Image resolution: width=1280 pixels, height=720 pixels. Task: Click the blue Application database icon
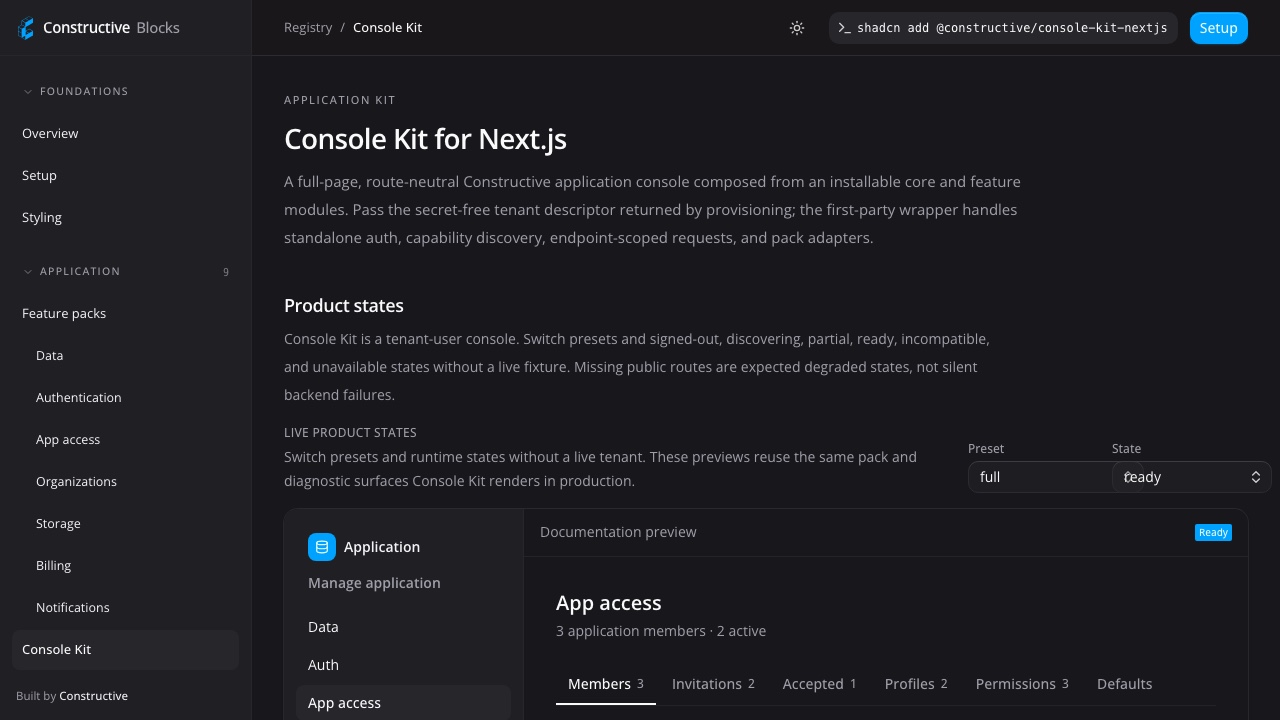[322, 547]
